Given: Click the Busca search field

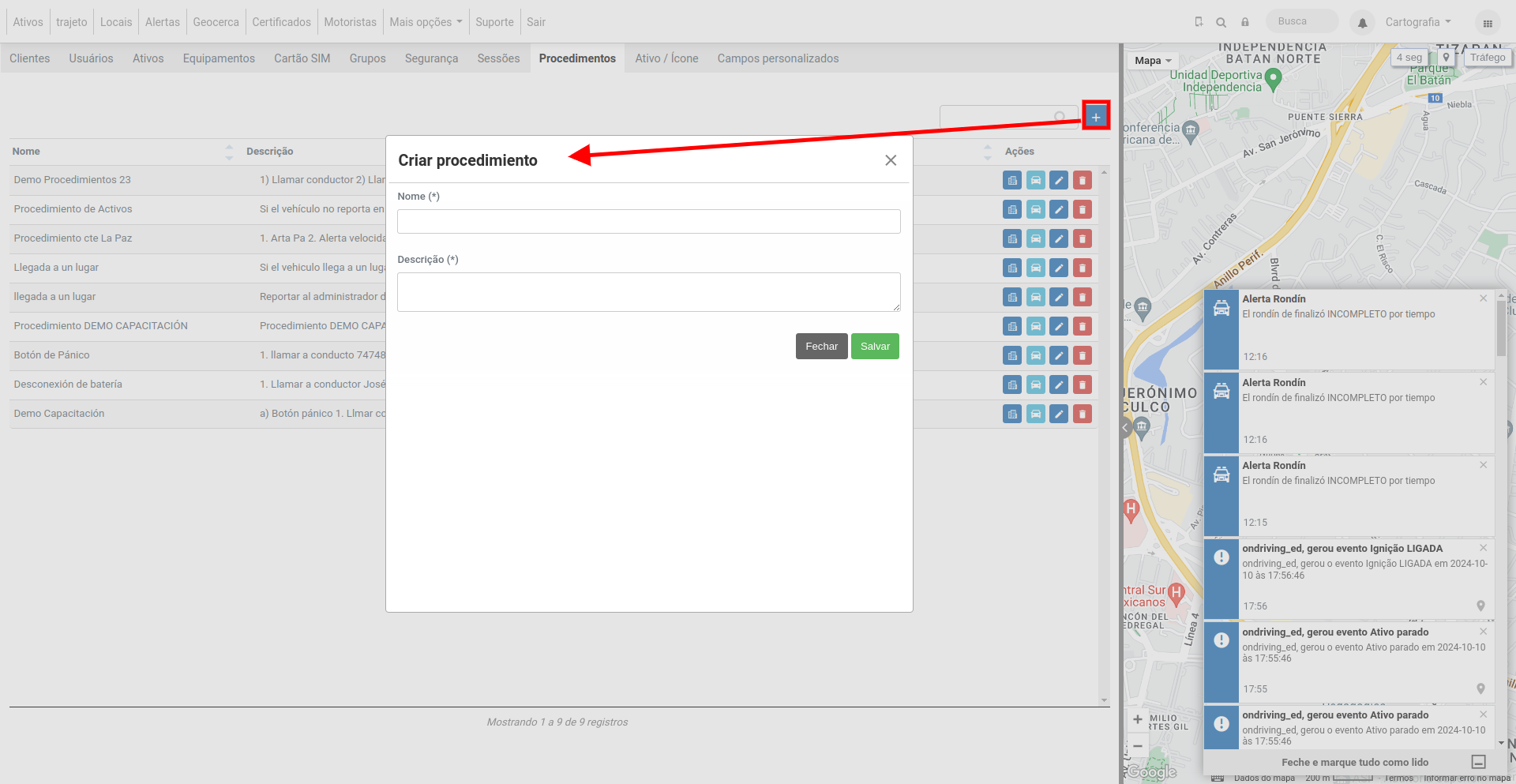Looking at the screenshot, I should (1302, 21).
